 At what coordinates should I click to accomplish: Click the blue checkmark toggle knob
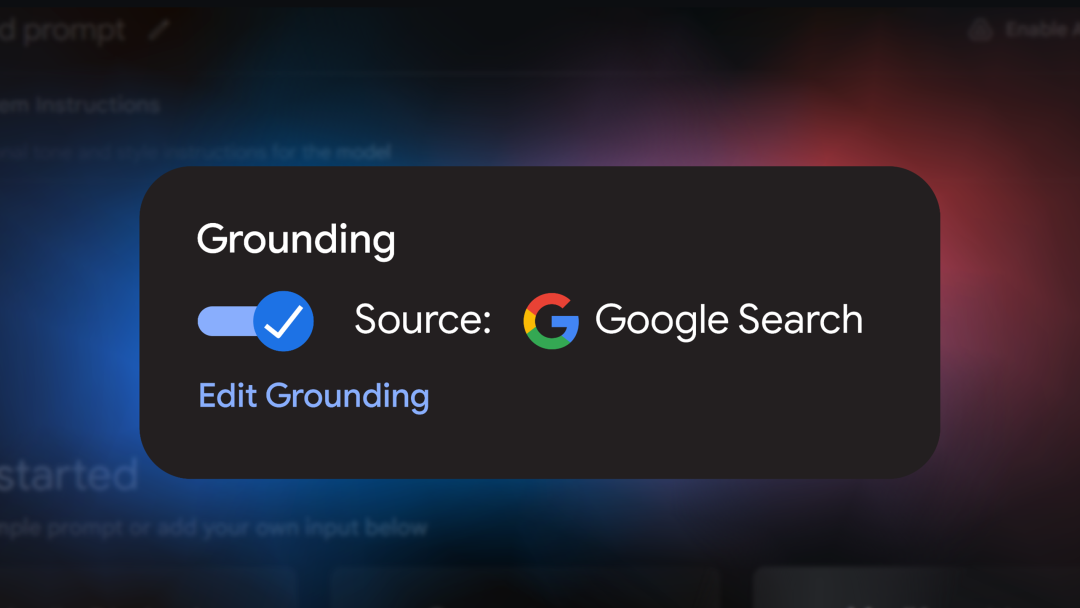coord(284,321)
